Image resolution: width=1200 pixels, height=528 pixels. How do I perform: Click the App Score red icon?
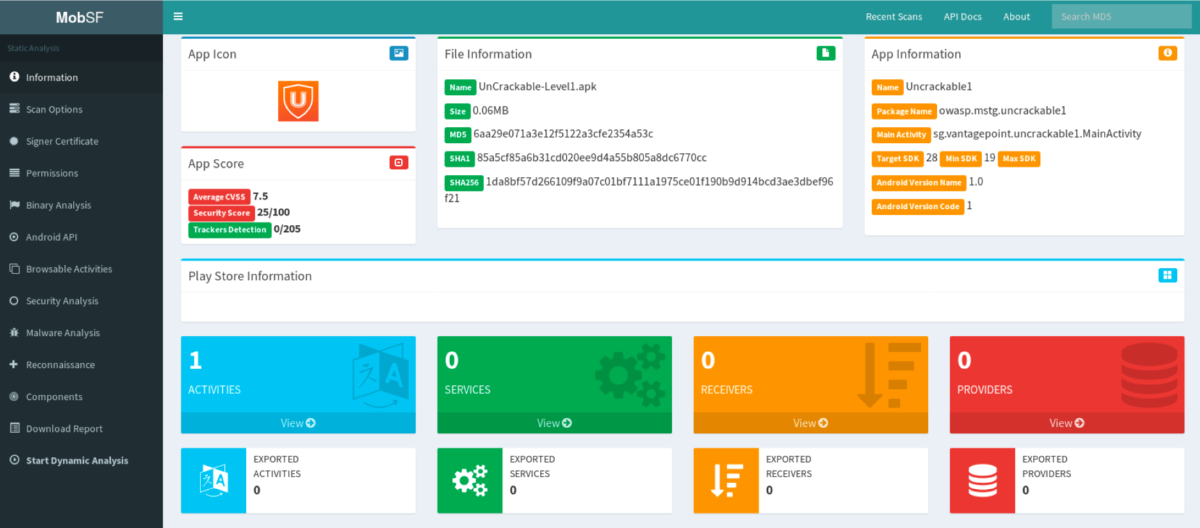pyautogui.click(x=398, y=162)
